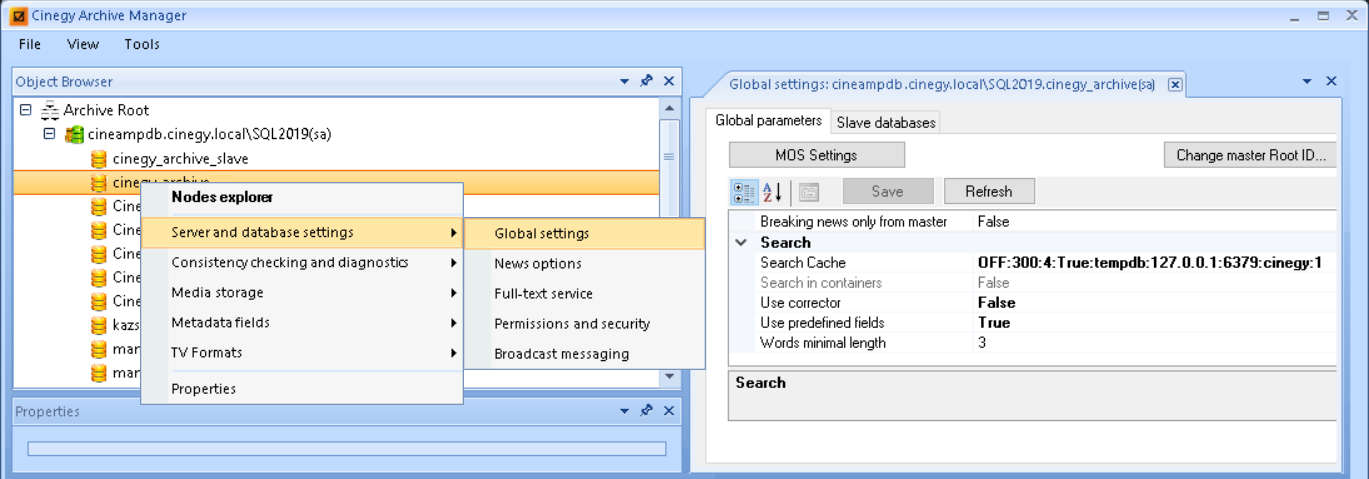The width and height of the screenshot is (1369, 479).
Task: Expand the Media storage submenu
Action: [454, 293]
